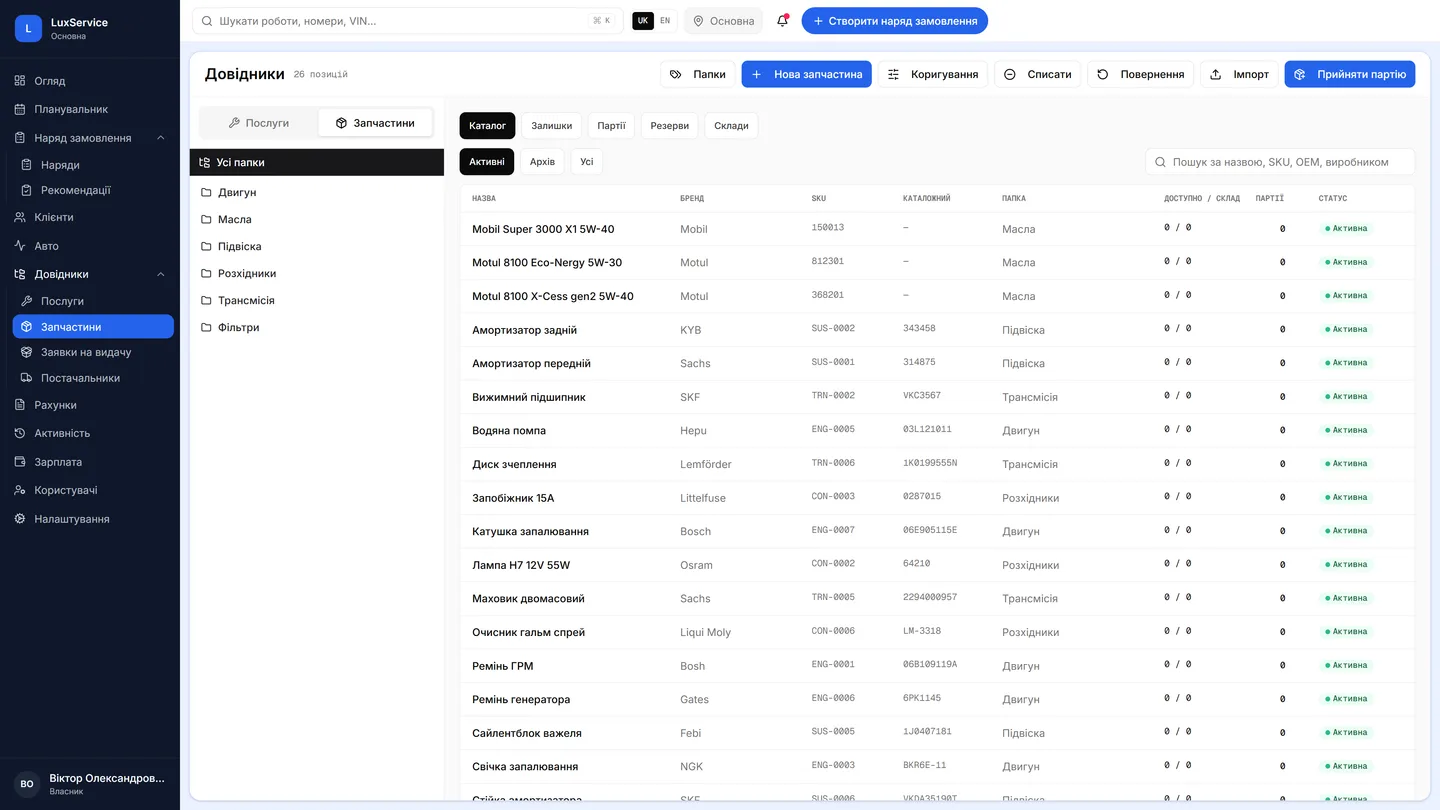Click the Зарплата icon in sidebar
Screen dimensions: 1440x810
tap(20, 462)
